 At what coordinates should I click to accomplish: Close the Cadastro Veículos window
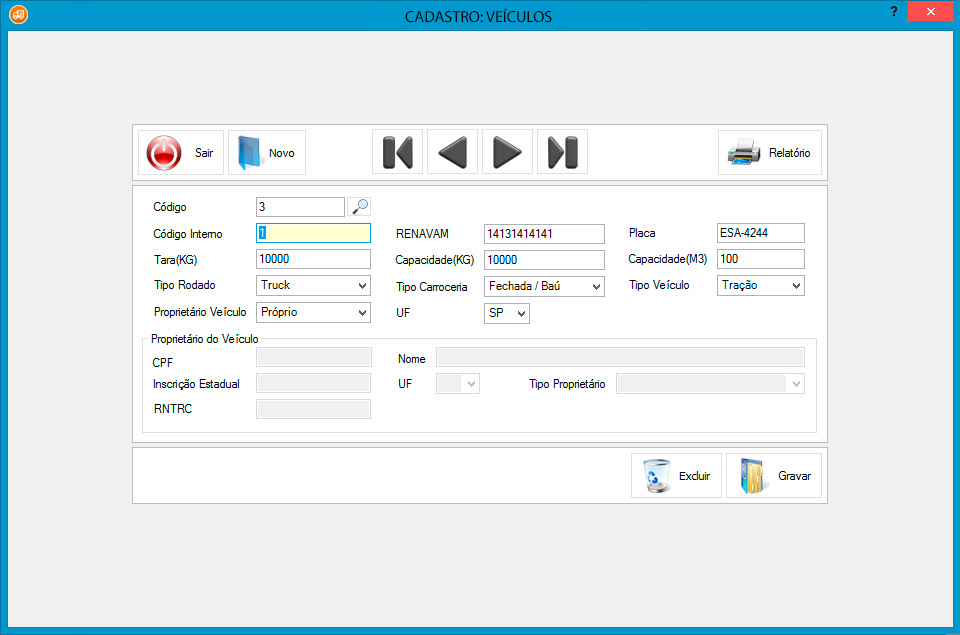[930, 11]
